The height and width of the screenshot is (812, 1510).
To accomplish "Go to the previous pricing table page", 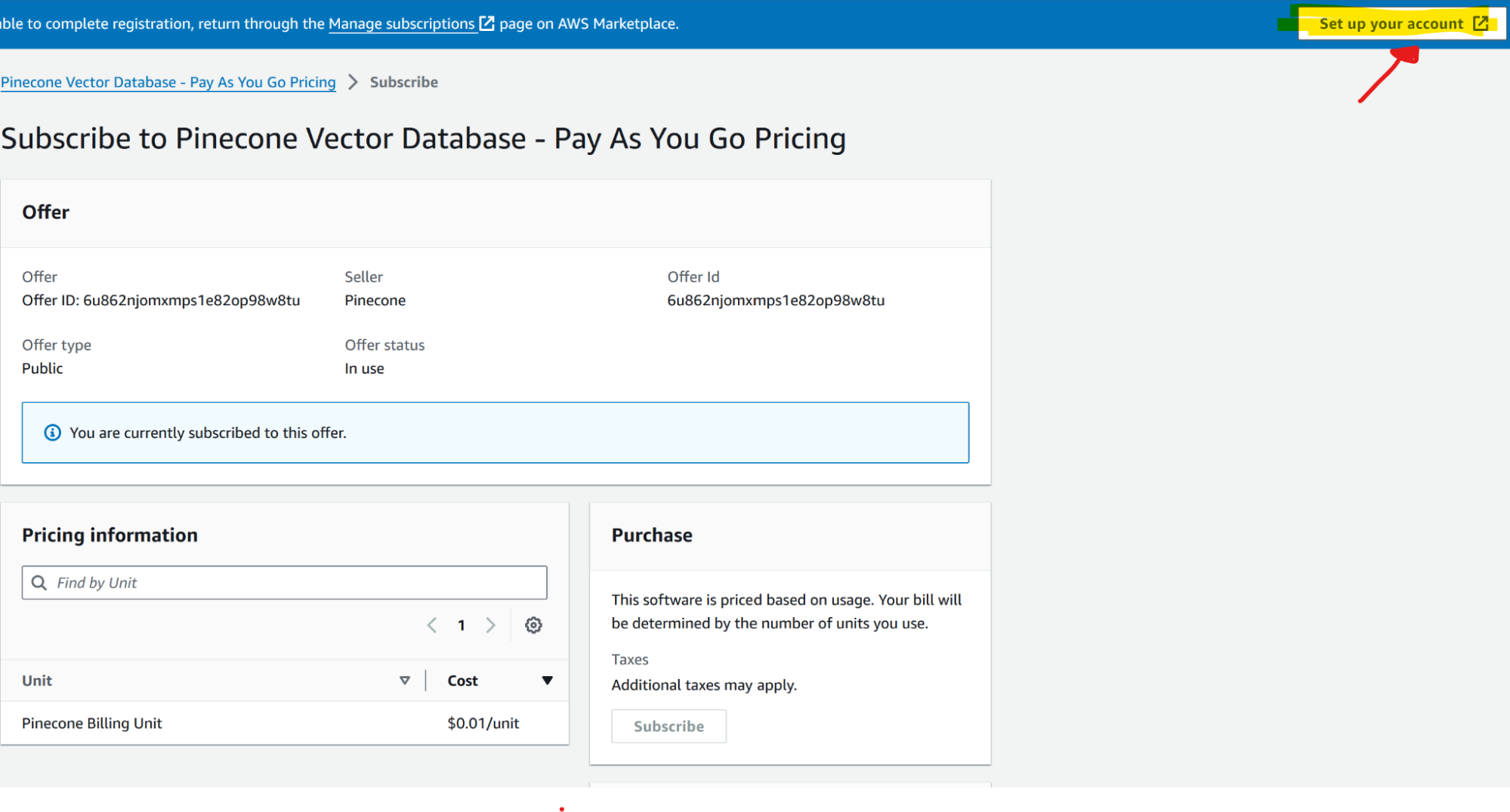I will (432, 625).
